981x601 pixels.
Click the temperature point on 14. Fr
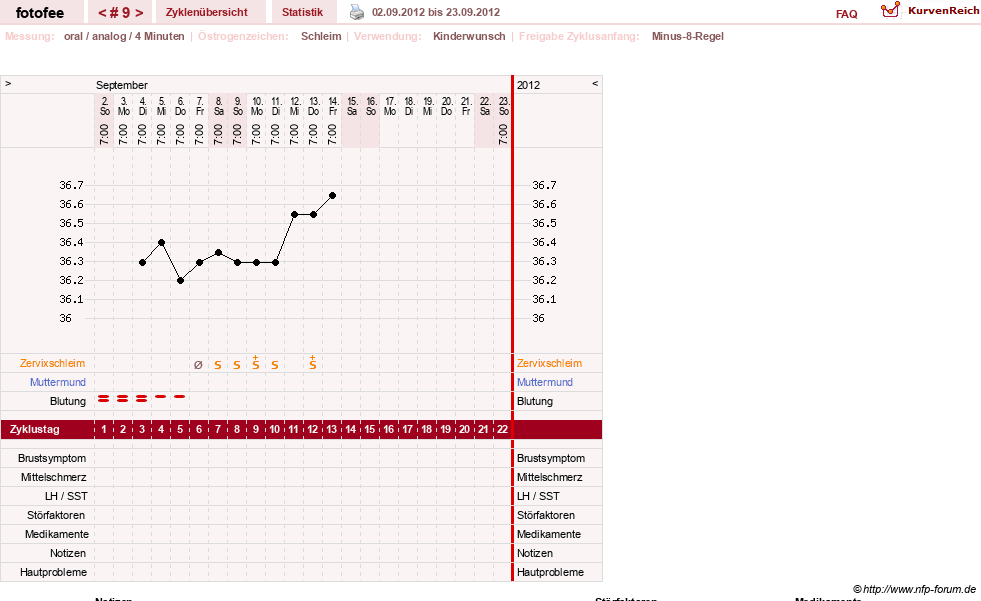tap(333, 196)
